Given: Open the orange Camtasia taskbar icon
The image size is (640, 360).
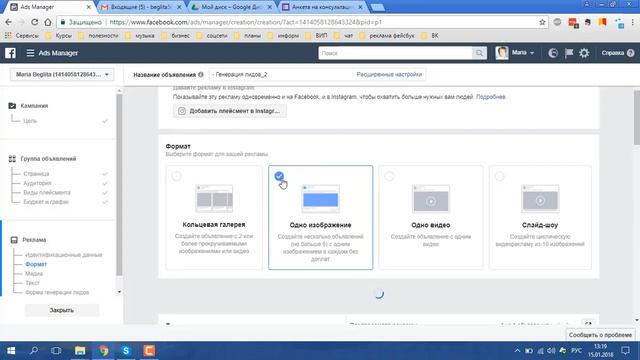Looking at the screenshot, I should pyautogui.click(x=149, y=351).
